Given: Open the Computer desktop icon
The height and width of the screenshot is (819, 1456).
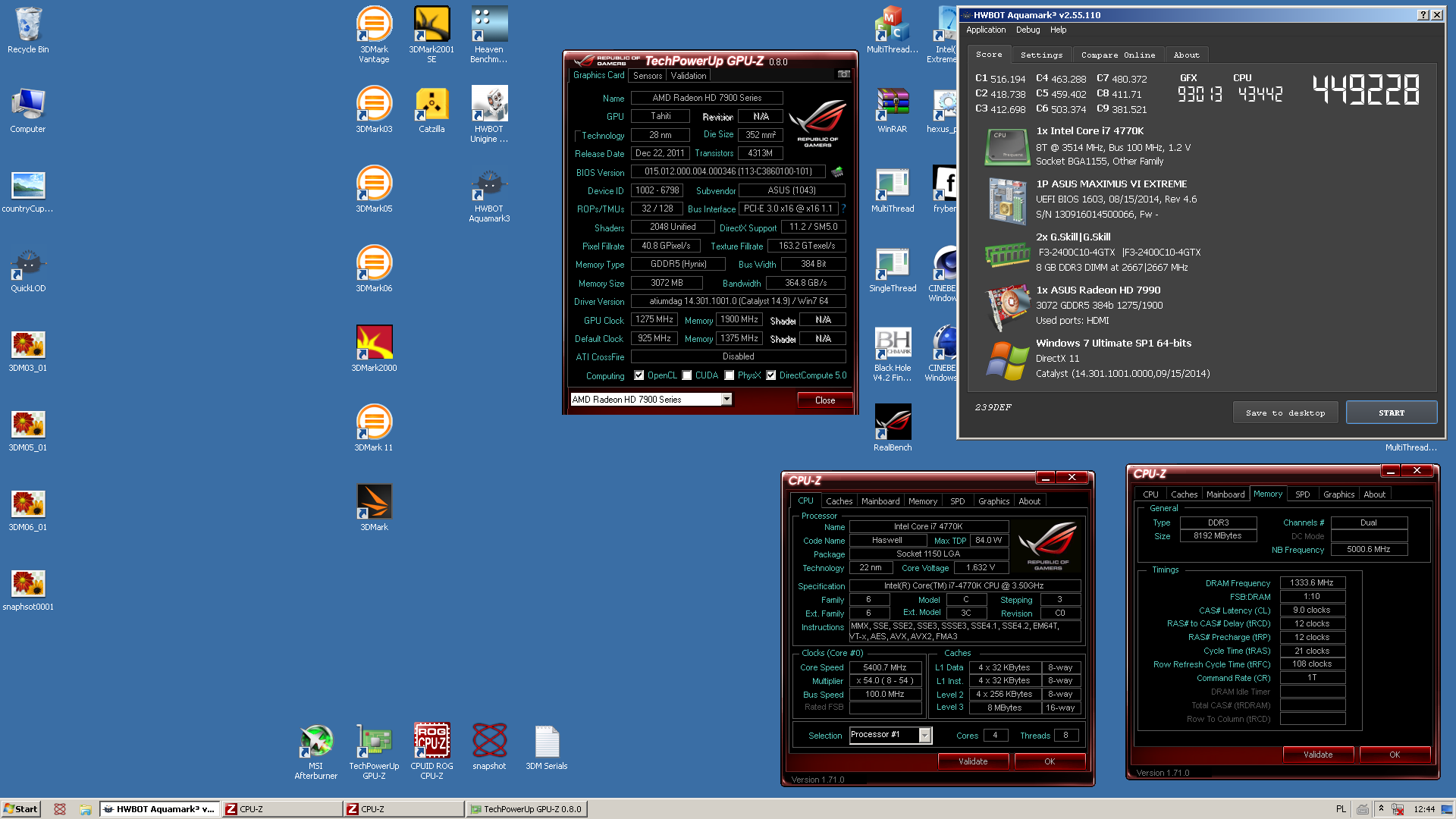Looking at the screenshot, I should click(x=28, y=111).
